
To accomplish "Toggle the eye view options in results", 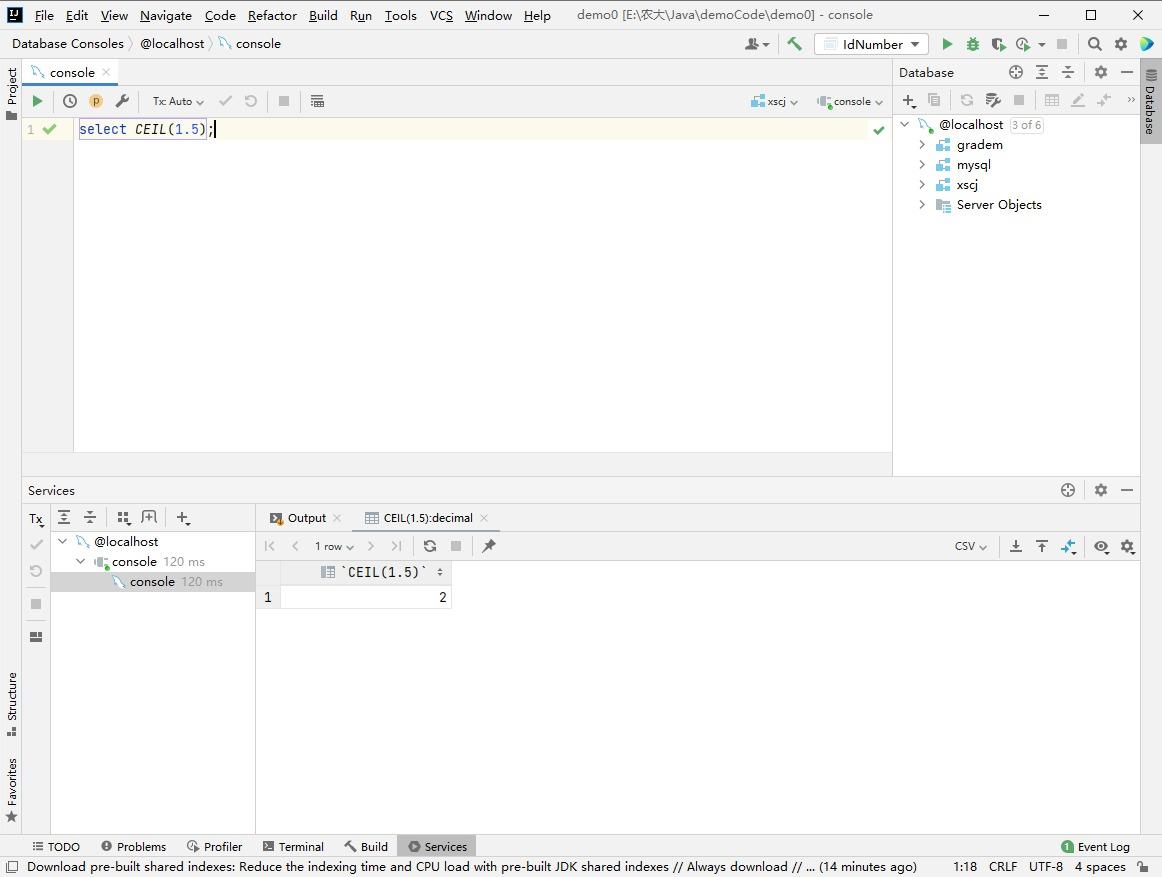I will coord(1101,546).
